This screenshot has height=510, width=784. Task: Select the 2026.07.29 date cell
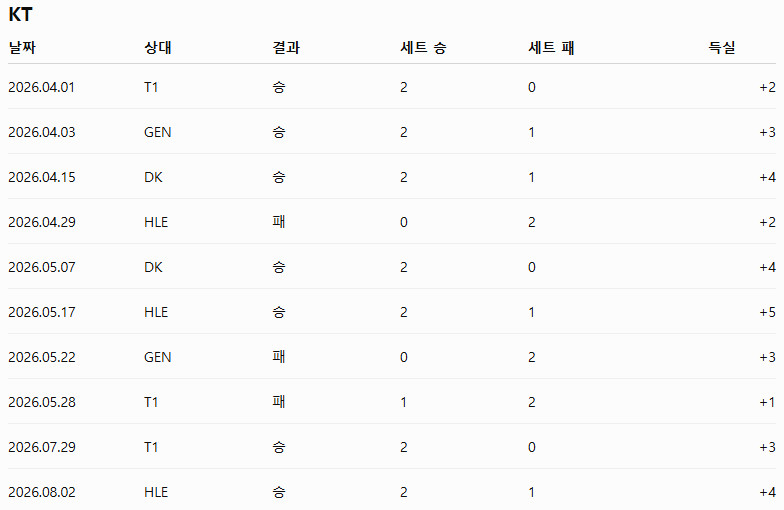click(x=42, y=448)
